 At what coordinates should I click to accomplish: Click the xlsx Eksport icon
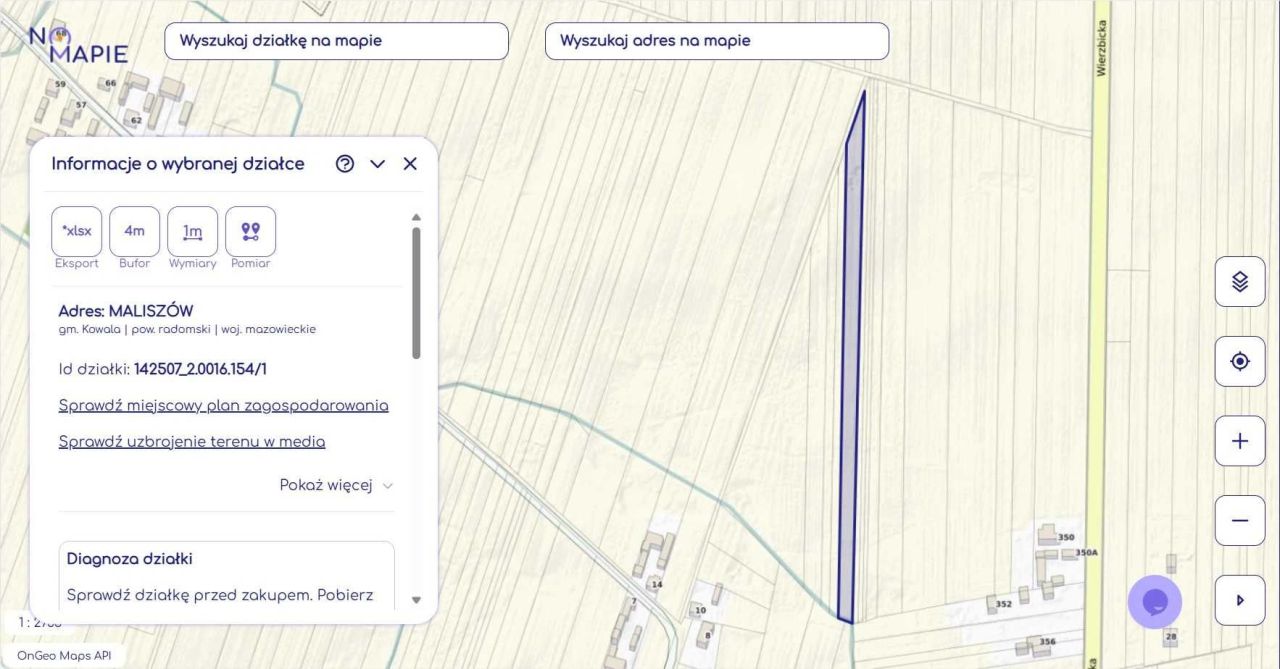[77, 231]
